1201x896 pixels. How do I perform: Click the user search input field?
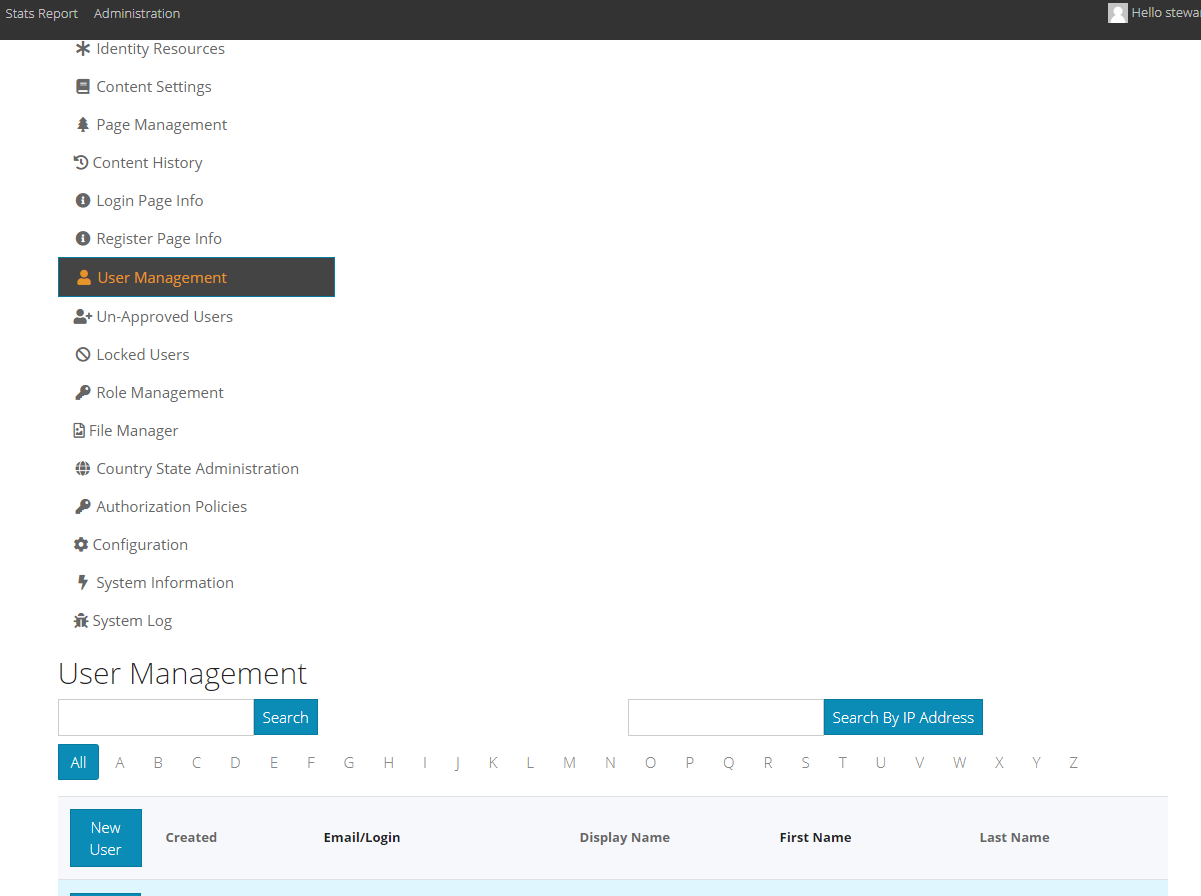tap(155, 717)
